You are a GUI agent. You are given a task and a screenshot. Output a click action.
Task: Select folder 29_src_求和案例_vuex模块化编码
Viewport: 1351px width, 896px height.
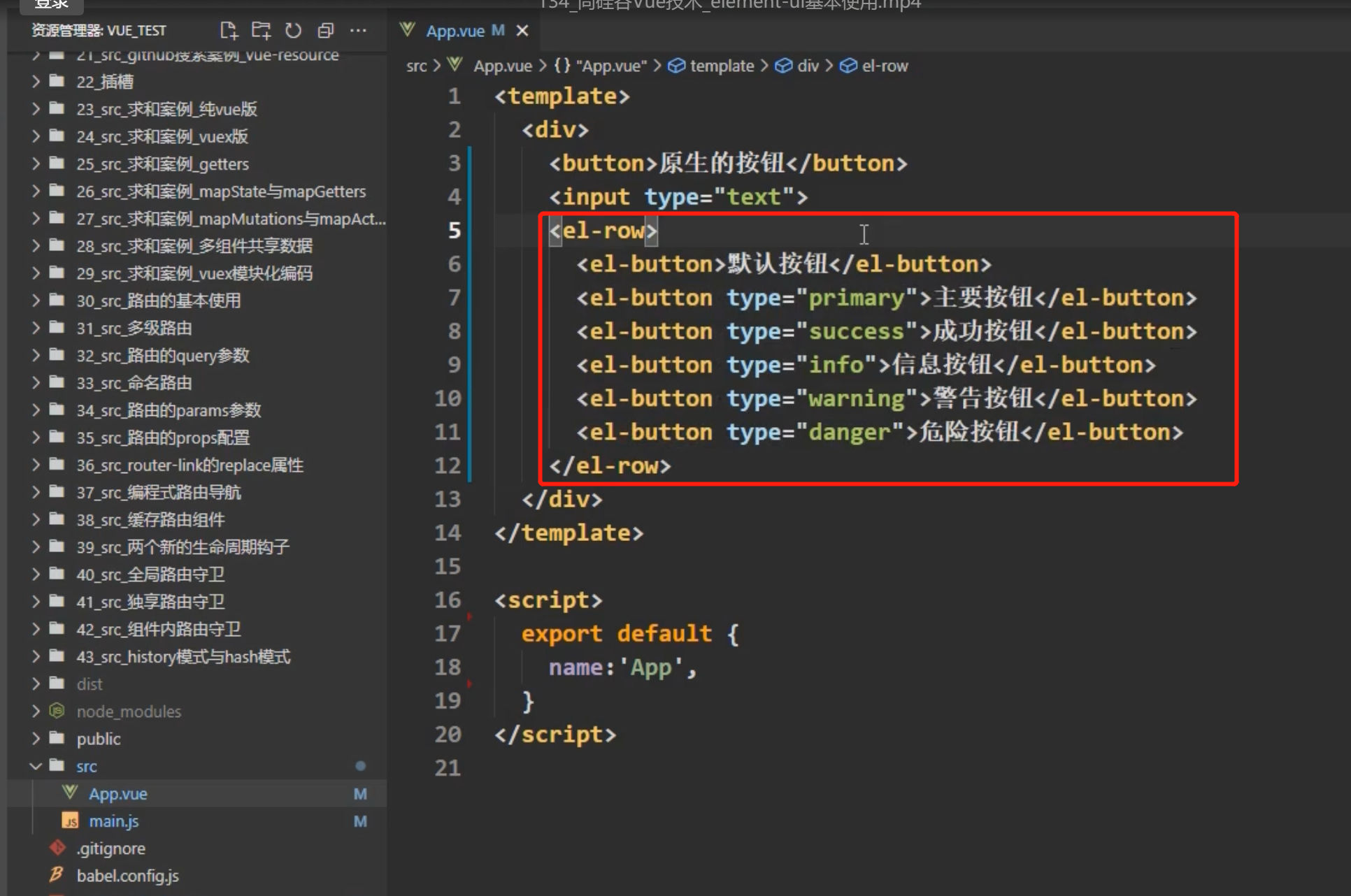click(x=196, y=273)
